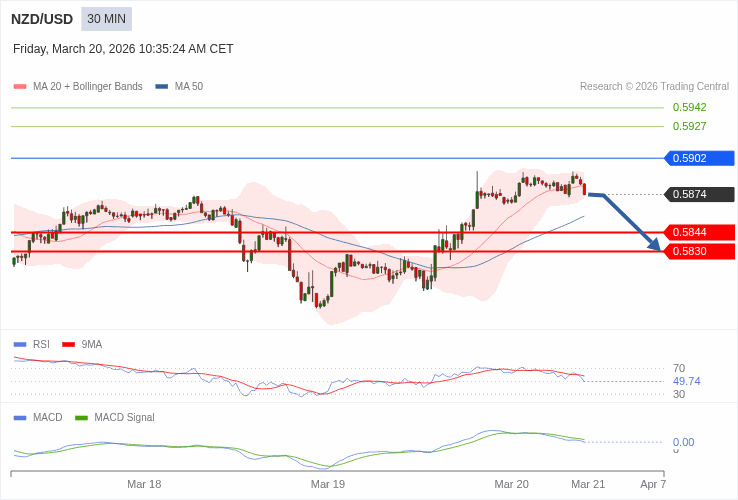Click the Mar 19 date axis label
Screen dimensions: 738x500
[328, 484]
